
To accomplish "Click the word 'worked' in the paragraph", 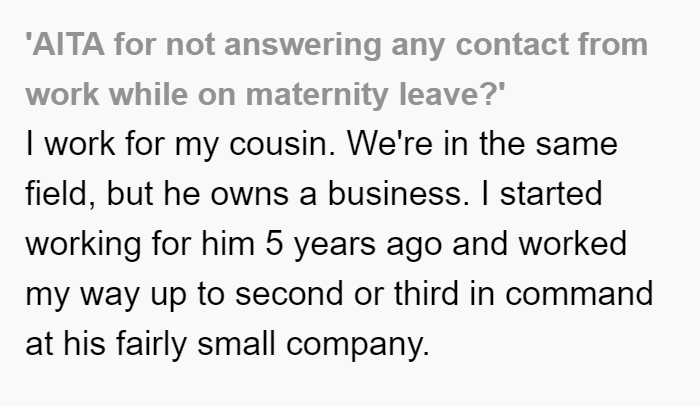I will coord(573,243).
